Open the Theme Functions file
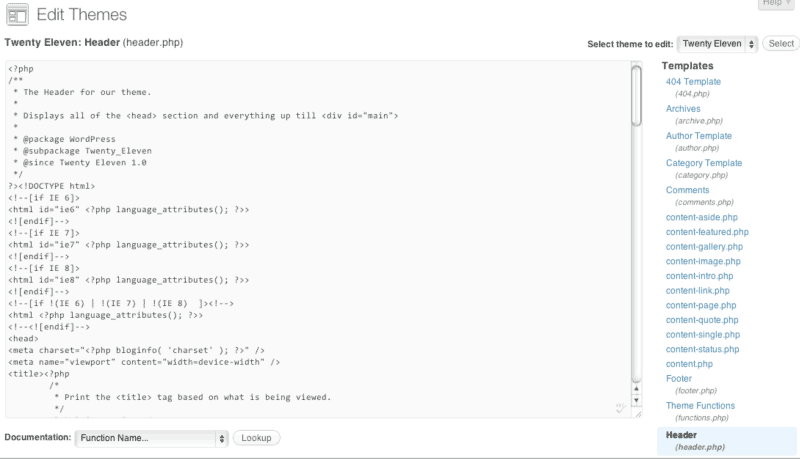 [x=700, y=406]
